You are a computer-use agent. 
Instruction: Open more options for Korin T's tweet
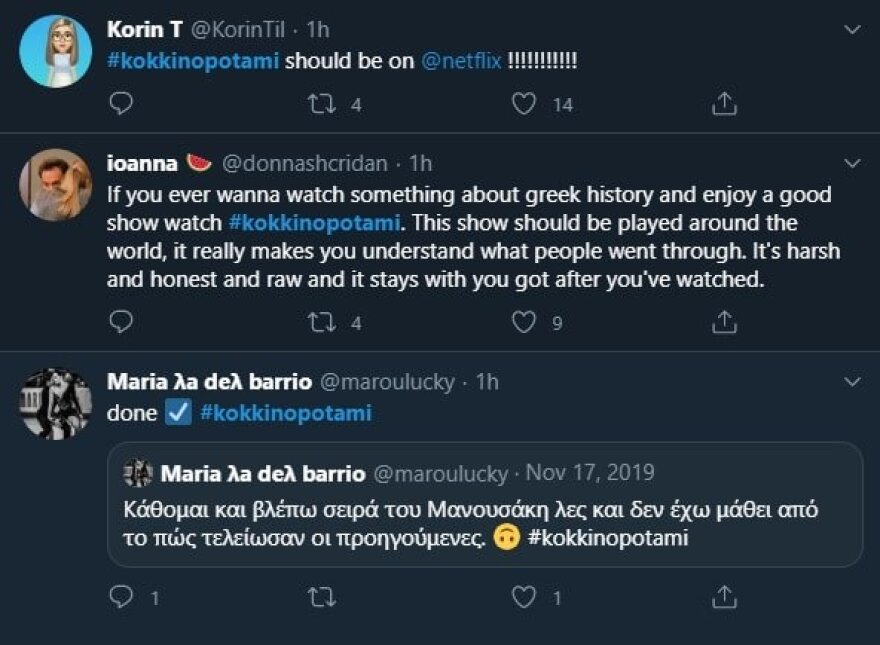click(852, 30)
